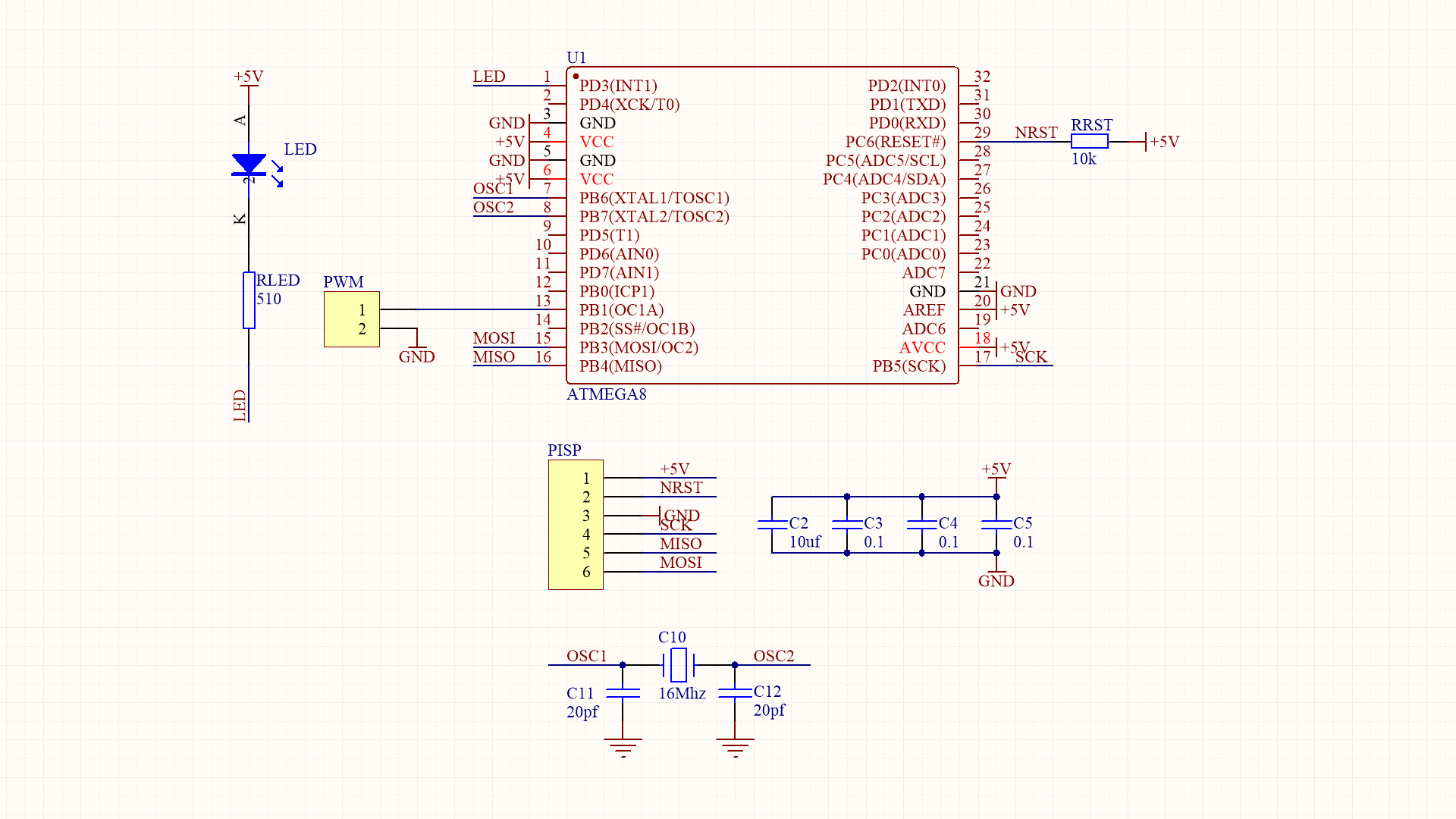Viewport: 1456px width, 819px height.
Task: Click the AVCC pin name on U1
Action: 922,347
